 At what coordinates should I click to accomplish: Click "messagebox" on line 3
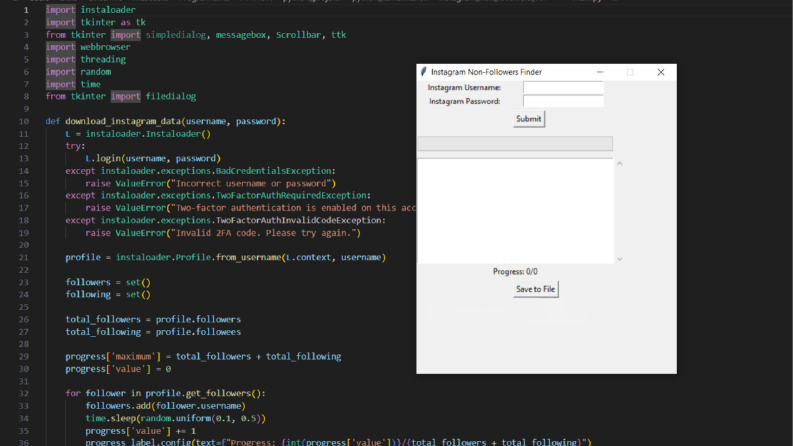pyautogui.click(x=241, y=35)
